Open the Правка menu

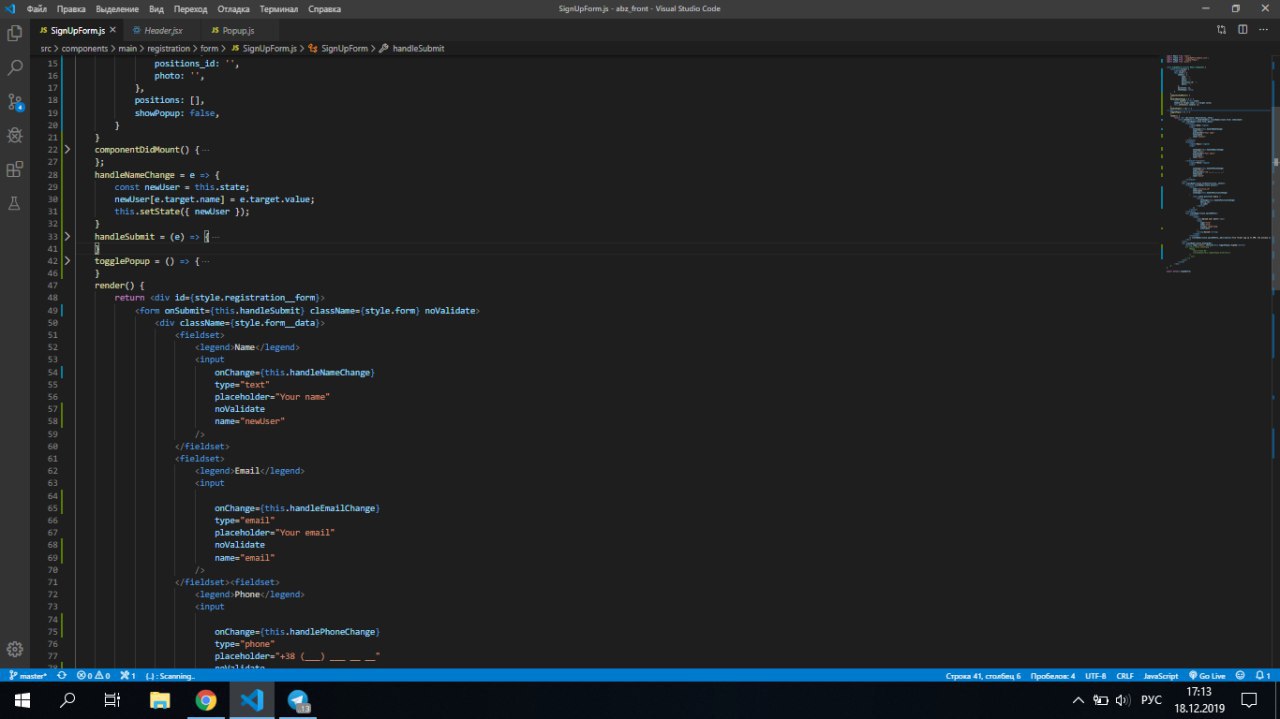coord(71,8)
